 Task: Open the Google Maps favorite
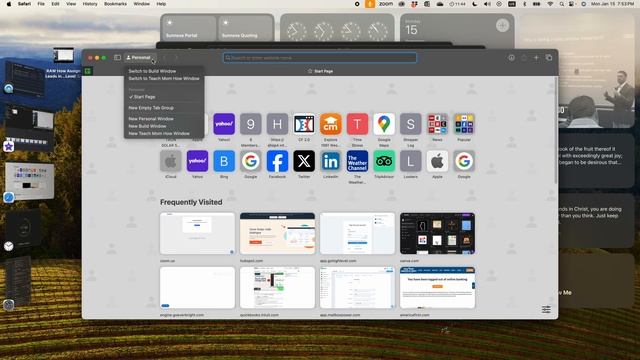coord(384,124)
